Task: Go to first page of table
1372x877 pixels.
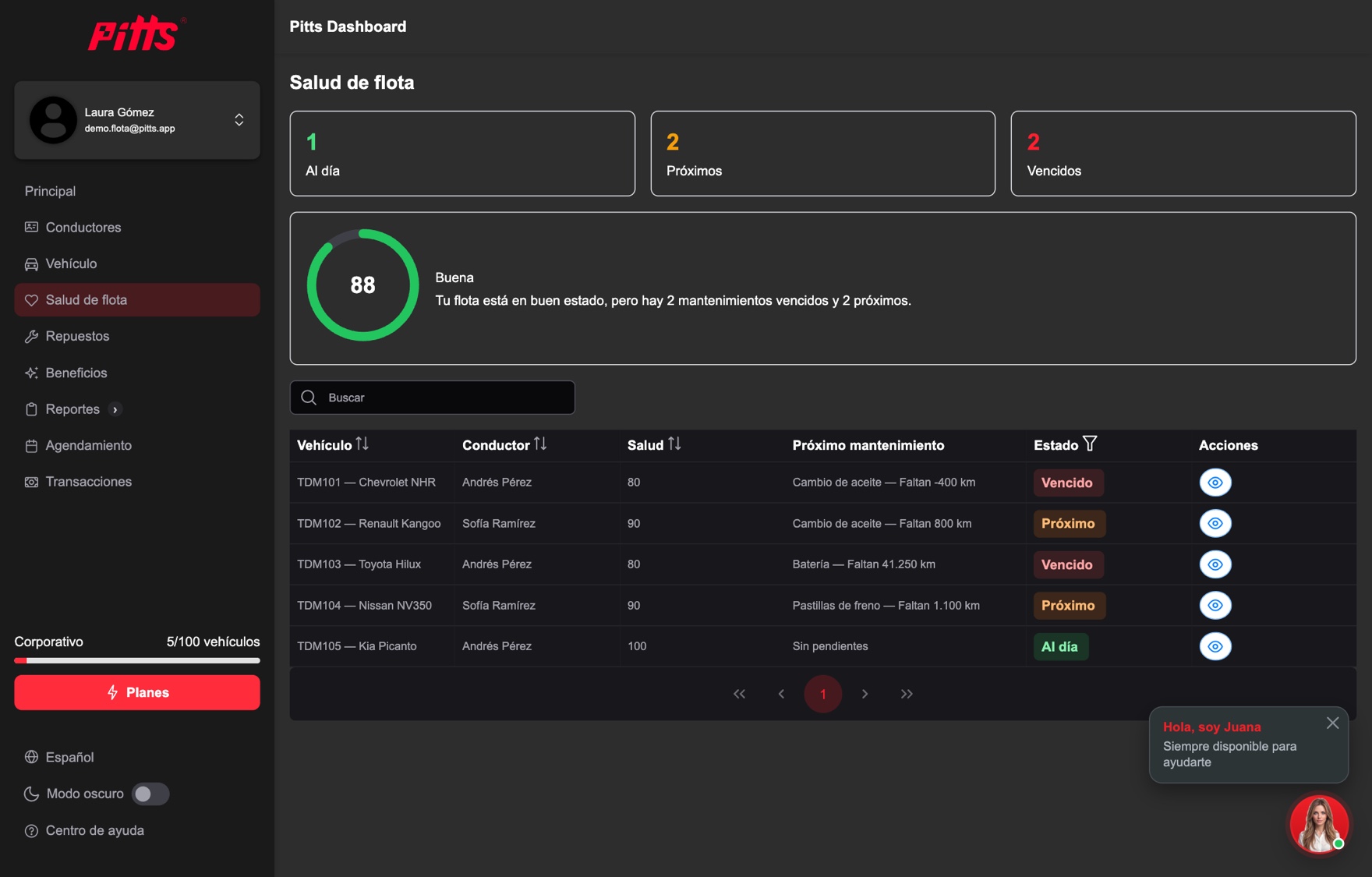Action: coord(739,694)
